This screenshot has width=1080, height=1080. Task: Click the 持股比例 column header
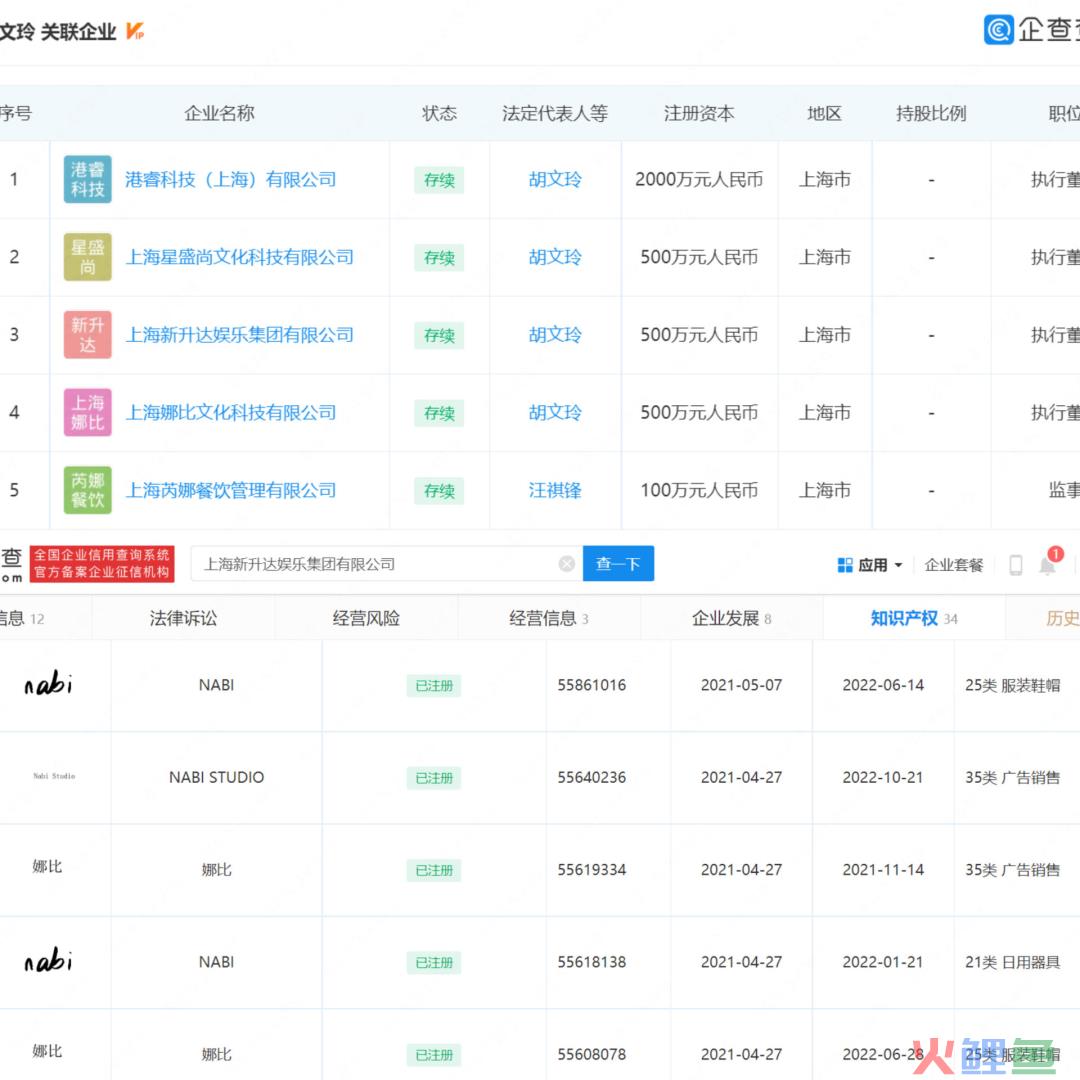931,113
